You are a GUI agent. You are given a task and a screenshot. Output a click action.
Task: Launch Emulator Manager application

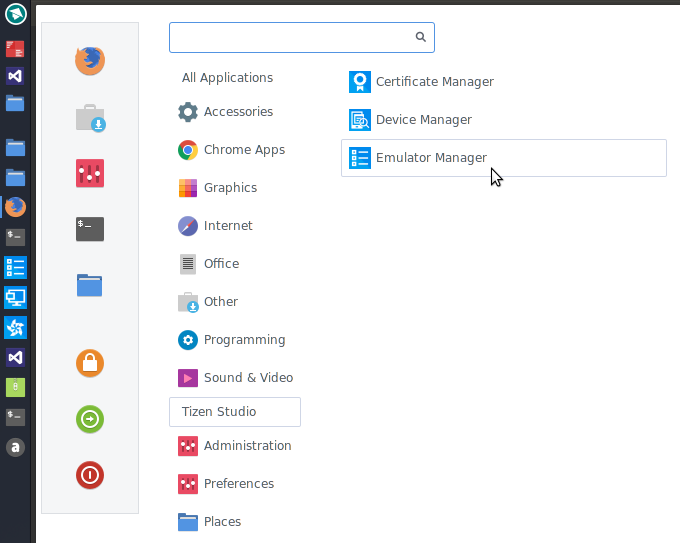504,158
